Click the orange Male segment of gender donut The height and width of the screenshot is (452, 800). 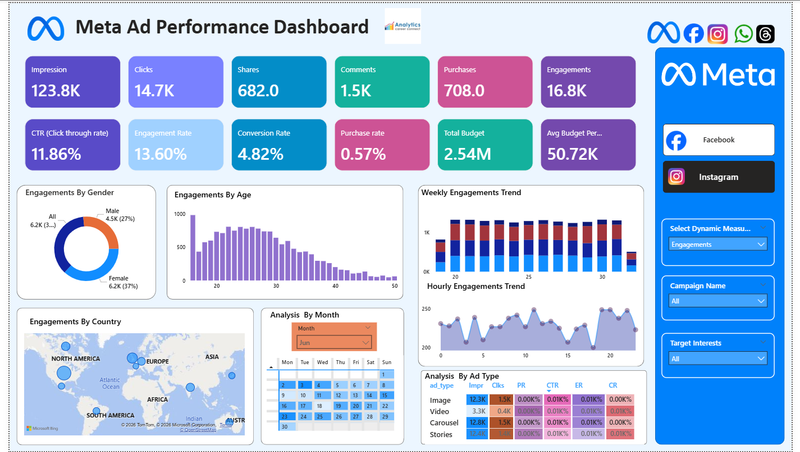coord(106,228)
